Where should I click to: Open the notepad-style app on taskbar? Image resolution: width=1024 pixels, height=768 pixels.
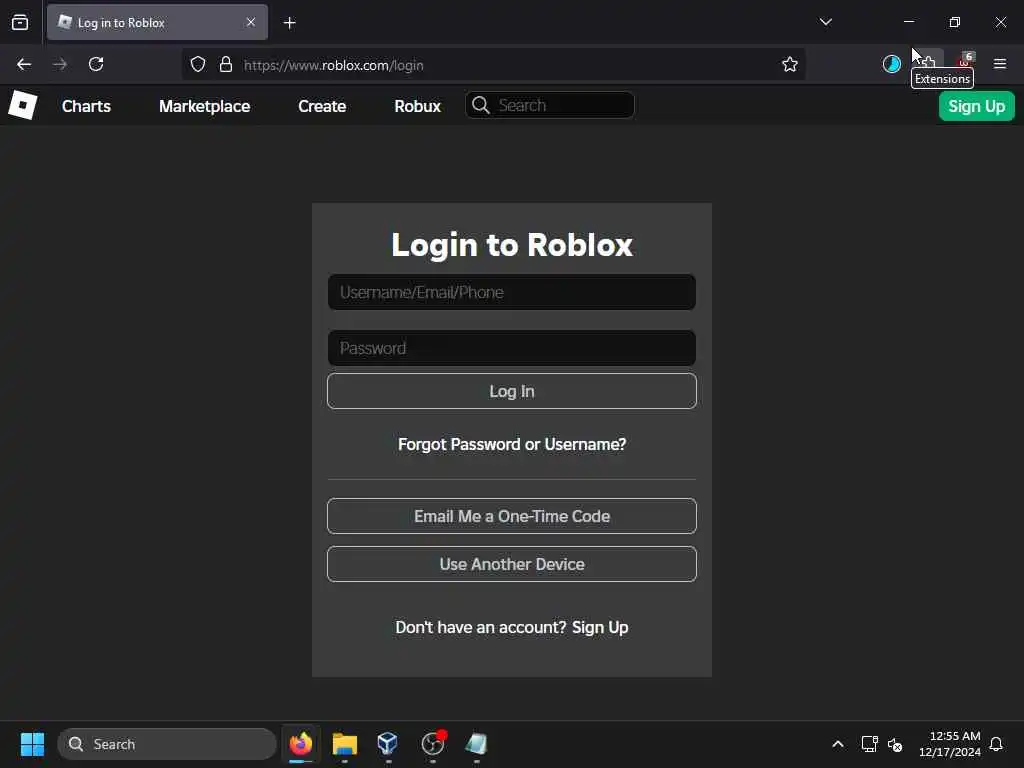tap(477, 744)
